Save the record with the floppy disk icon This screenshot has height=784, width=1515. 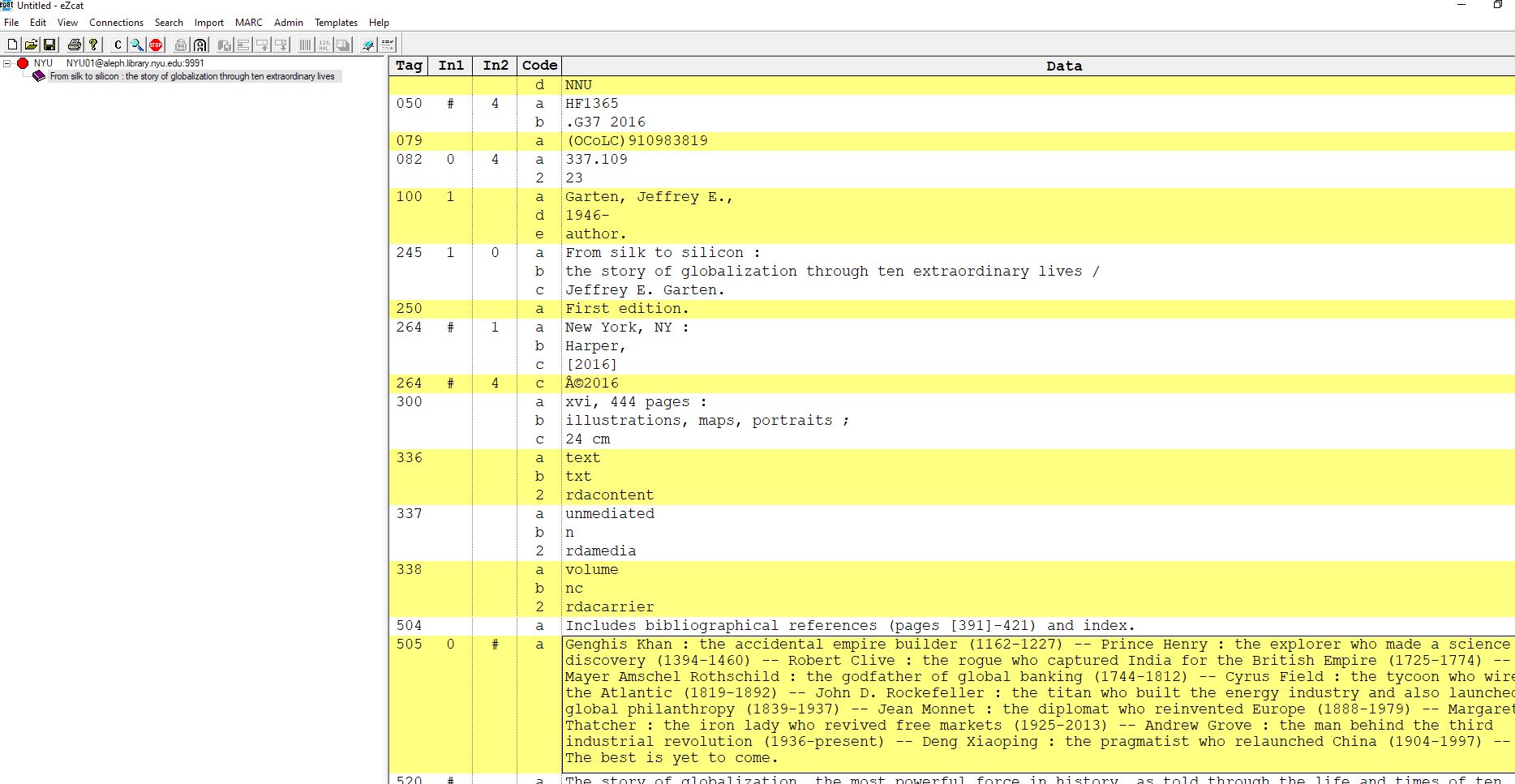49,45
